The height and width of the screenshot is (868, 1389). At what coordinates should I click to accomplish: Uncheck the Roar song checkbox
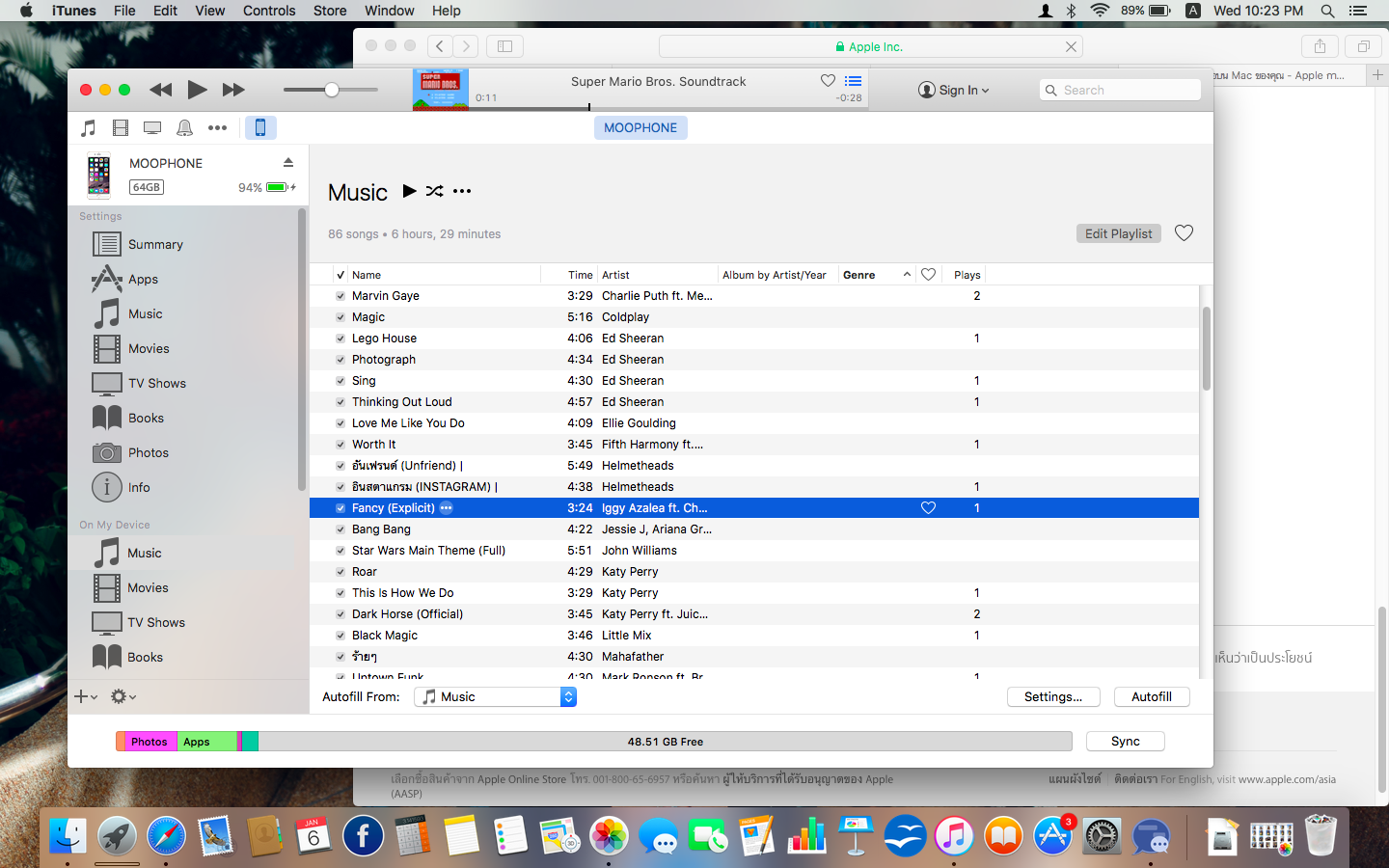pos(340,572)
